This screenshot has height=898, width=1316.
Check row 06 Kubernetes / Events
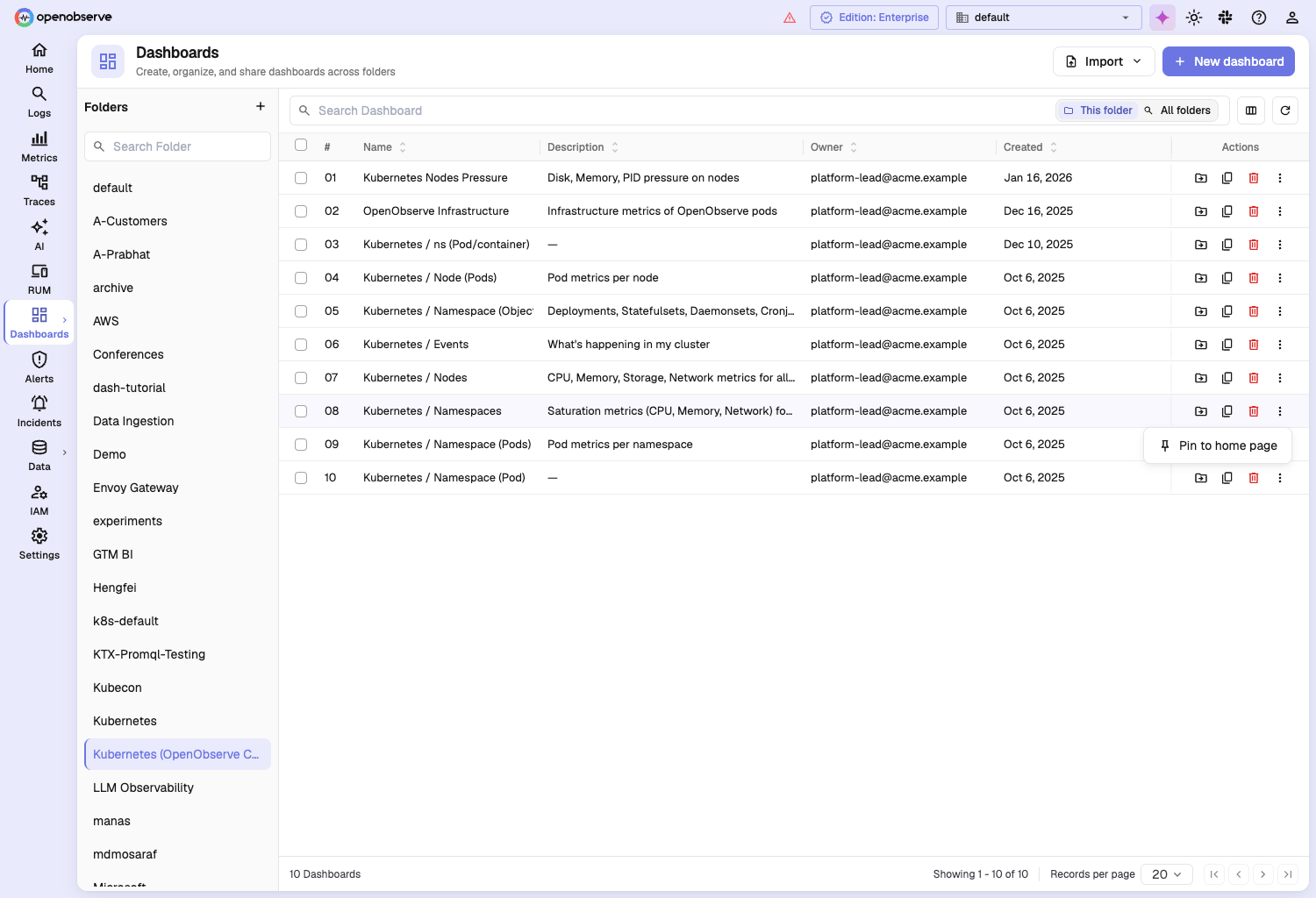pos(301,345)
